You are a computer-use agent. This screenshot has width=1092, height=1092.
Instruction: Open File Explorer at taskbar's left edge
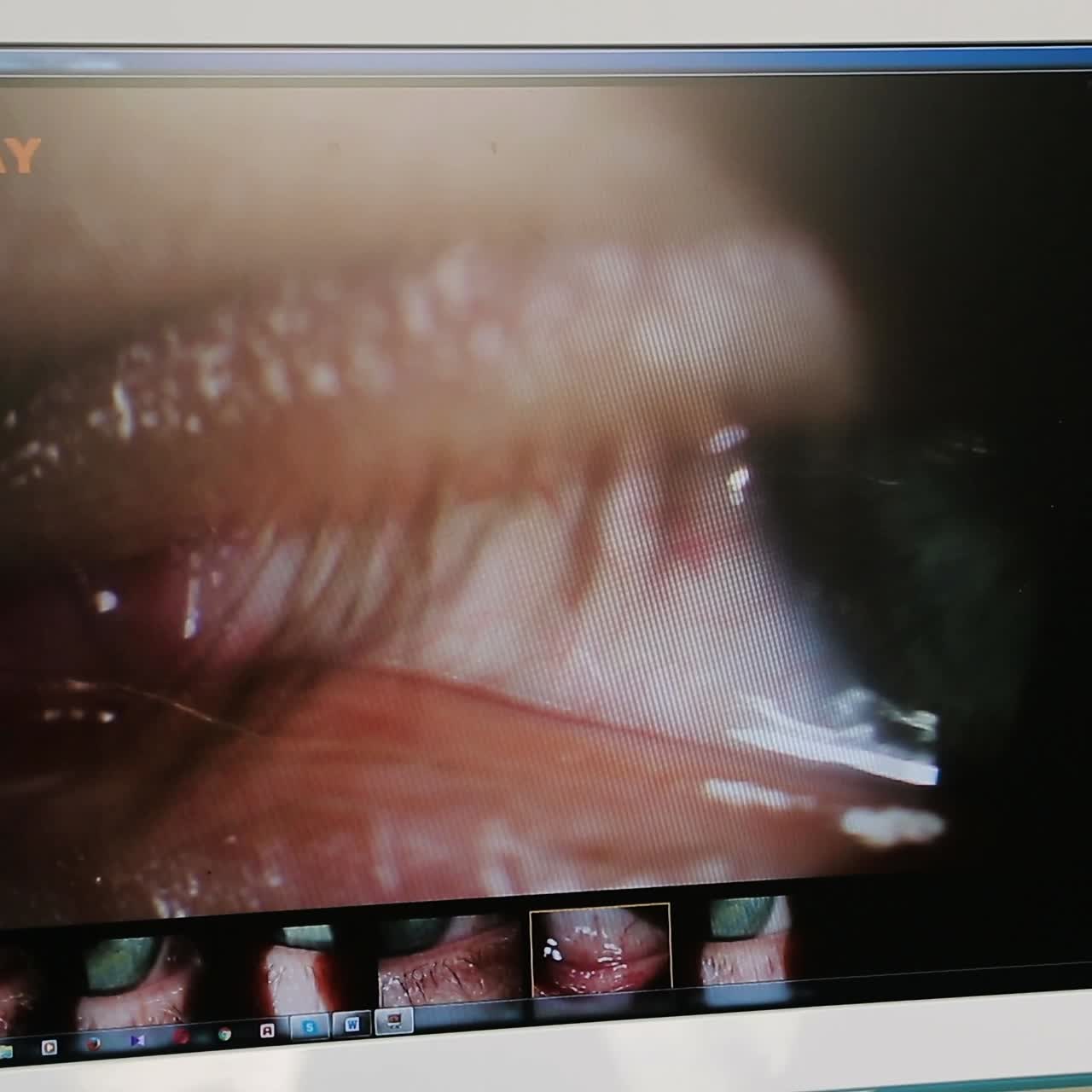pos(5,1051)
